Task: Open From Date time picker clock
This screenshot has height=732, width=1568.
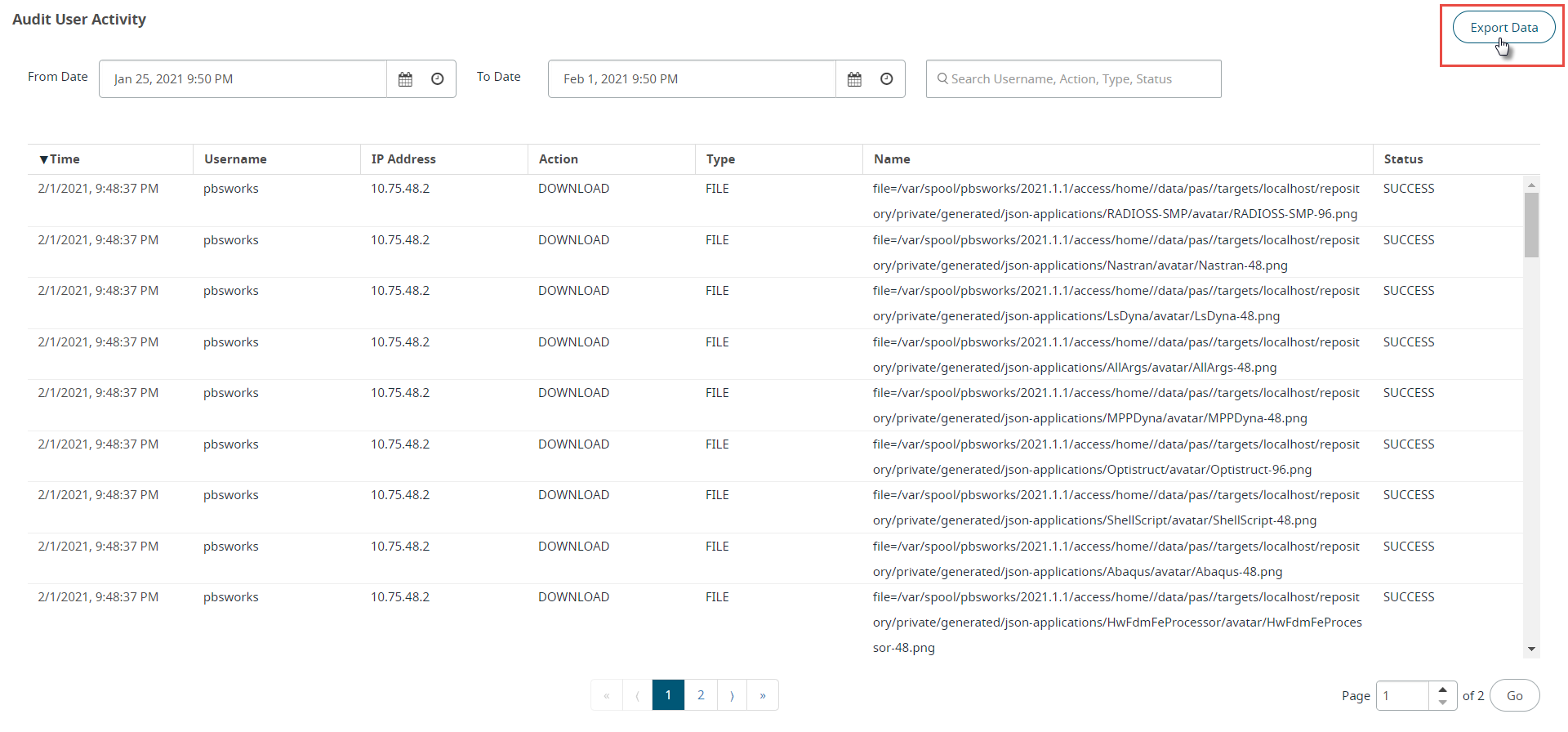Action: [438, 79]
